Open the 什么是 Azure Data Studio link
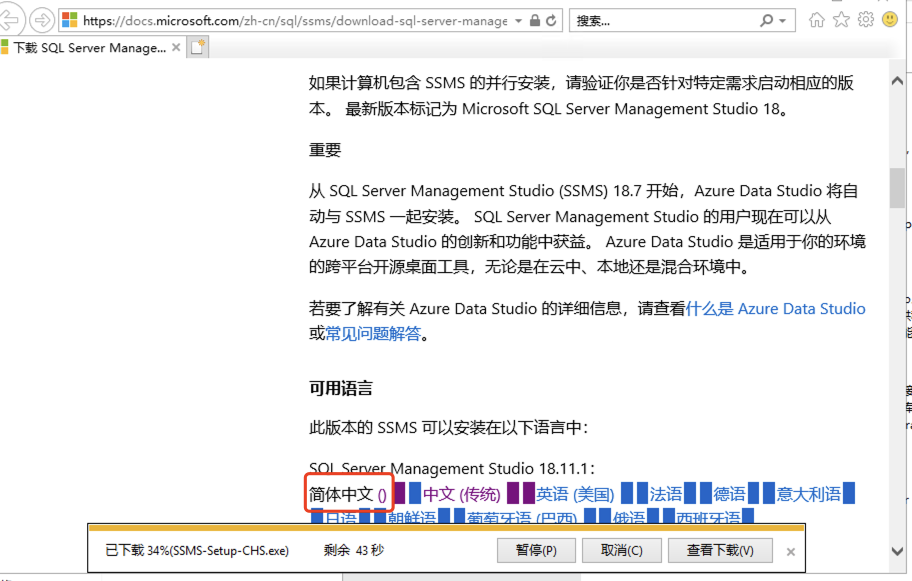This screenshot has width=912, height=581. coord(775,309)
